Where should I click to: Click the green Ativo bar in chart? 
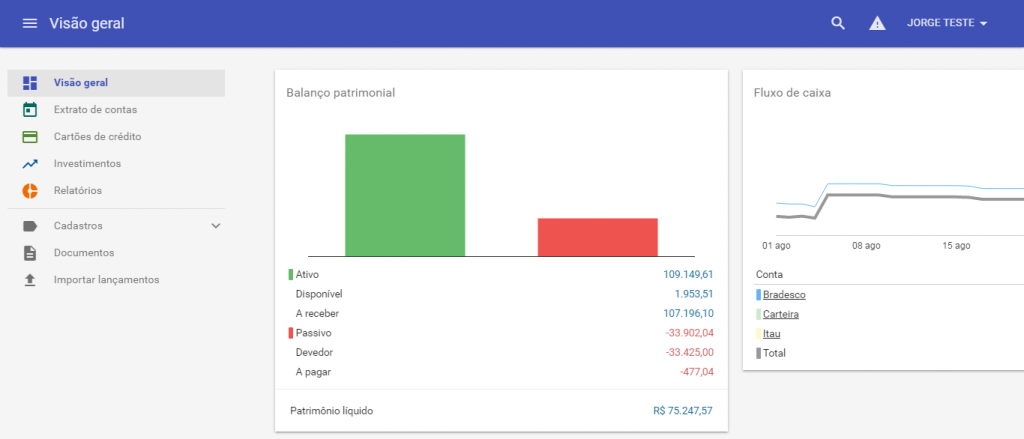[405, 195]
